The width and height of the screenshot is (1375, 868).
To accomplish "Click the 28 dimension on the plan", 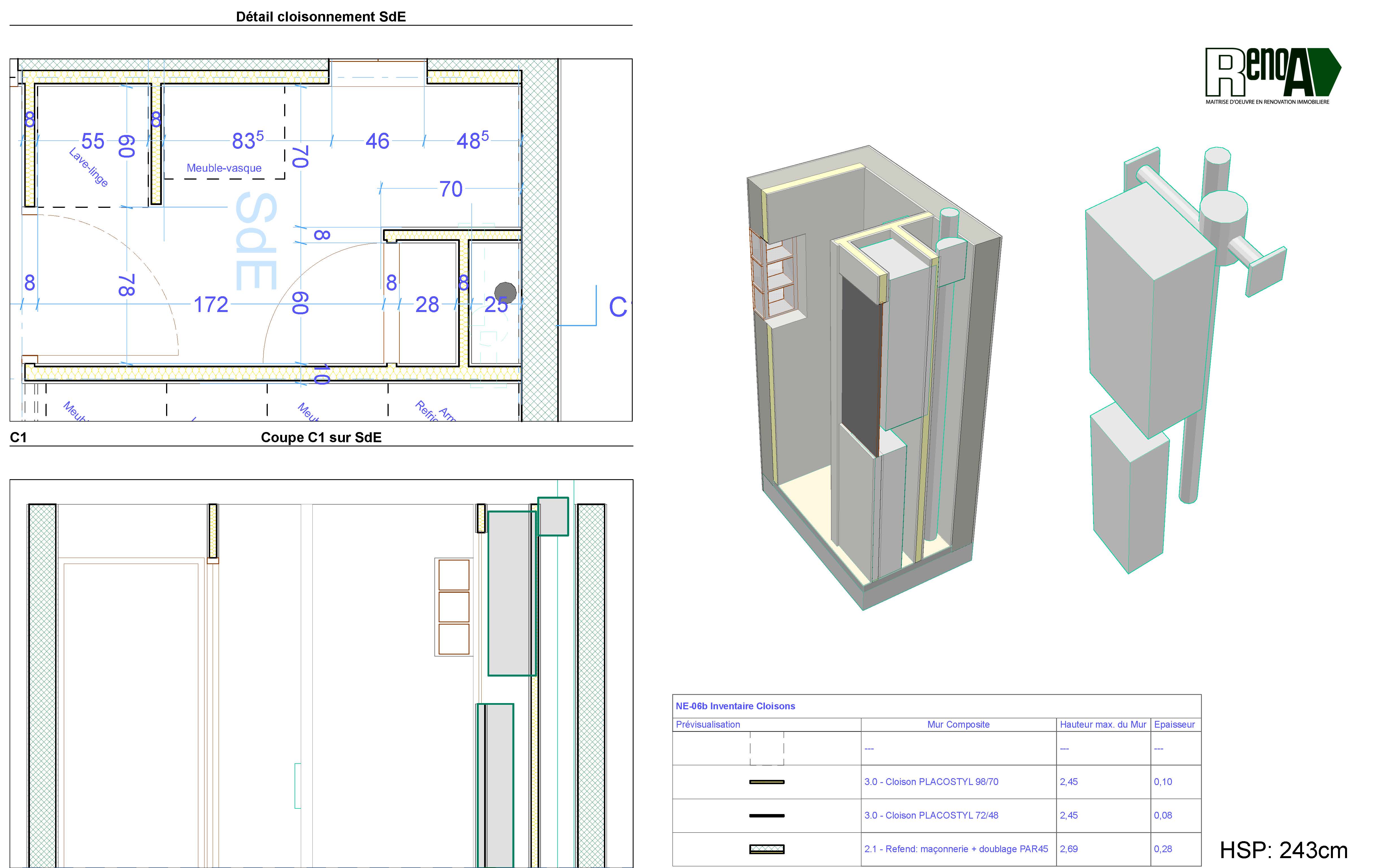I will 427,305.
